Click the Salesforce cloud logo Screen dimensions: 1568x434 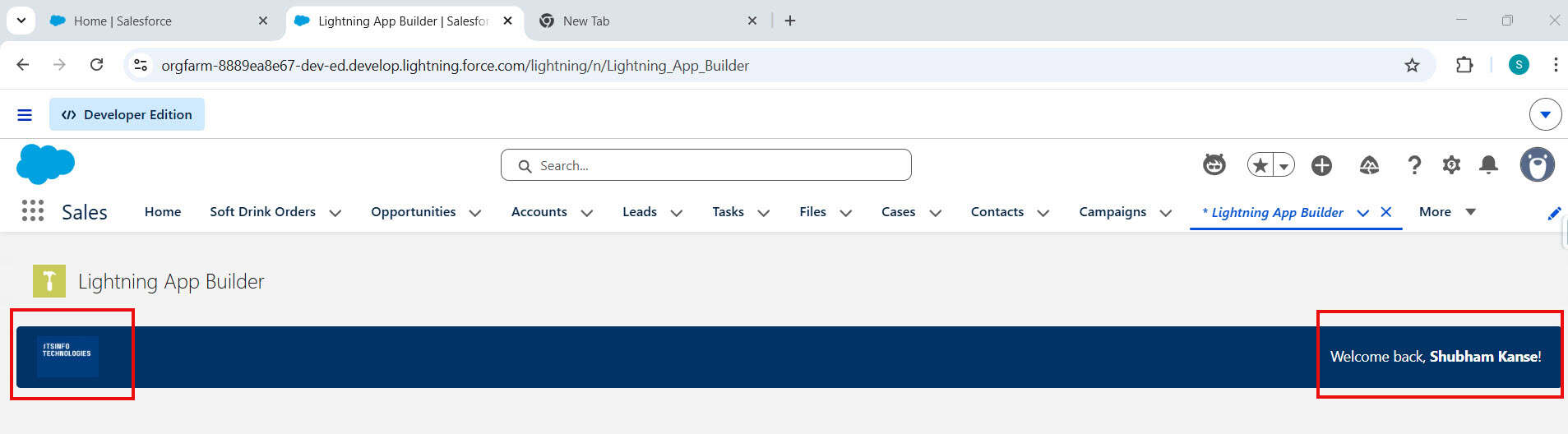[x=45, y=164]
